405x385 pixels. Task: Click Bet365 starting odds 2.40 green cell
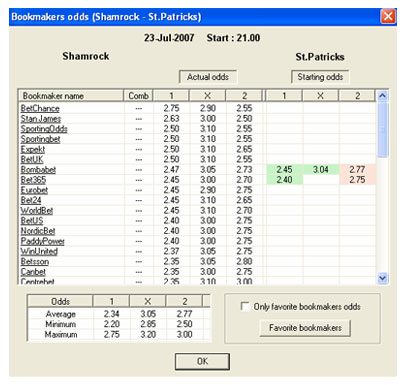284,180
